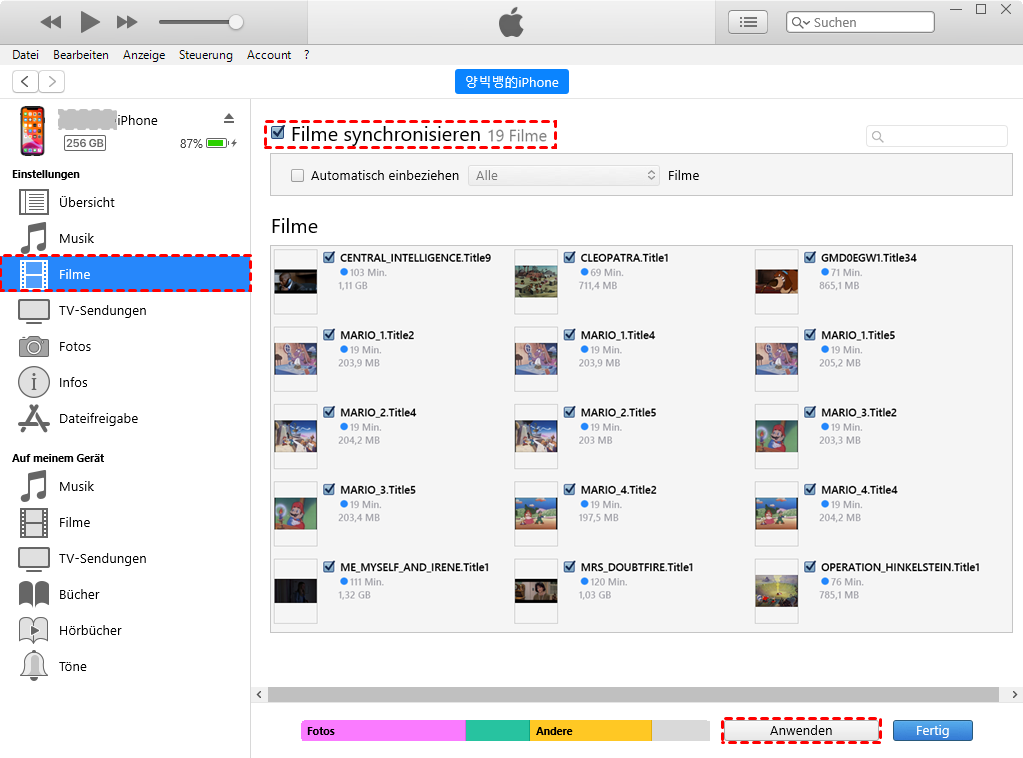1023x758 pixels.
Task: Open the Anzeige menu
Action: [144, 55]
